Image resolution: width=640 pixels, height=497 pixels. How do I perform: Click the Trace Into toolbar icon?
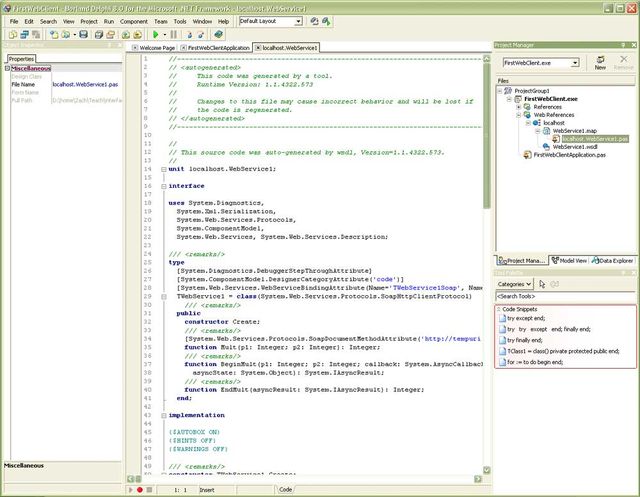coord(189,35)
